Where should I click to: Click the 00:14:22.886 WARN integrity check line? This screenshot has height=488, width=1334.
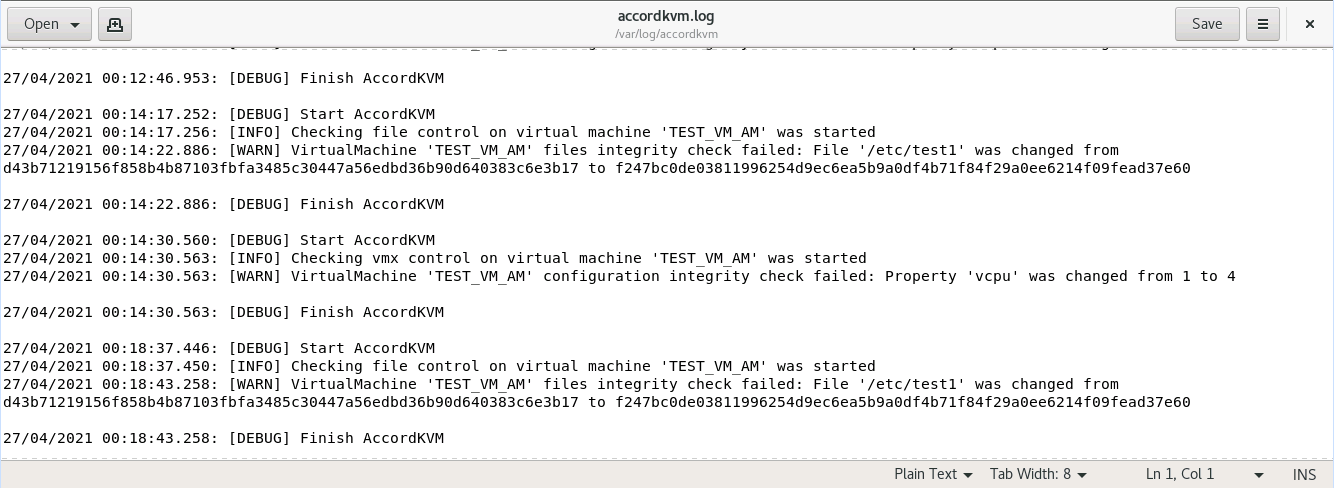tap(560, 150)
